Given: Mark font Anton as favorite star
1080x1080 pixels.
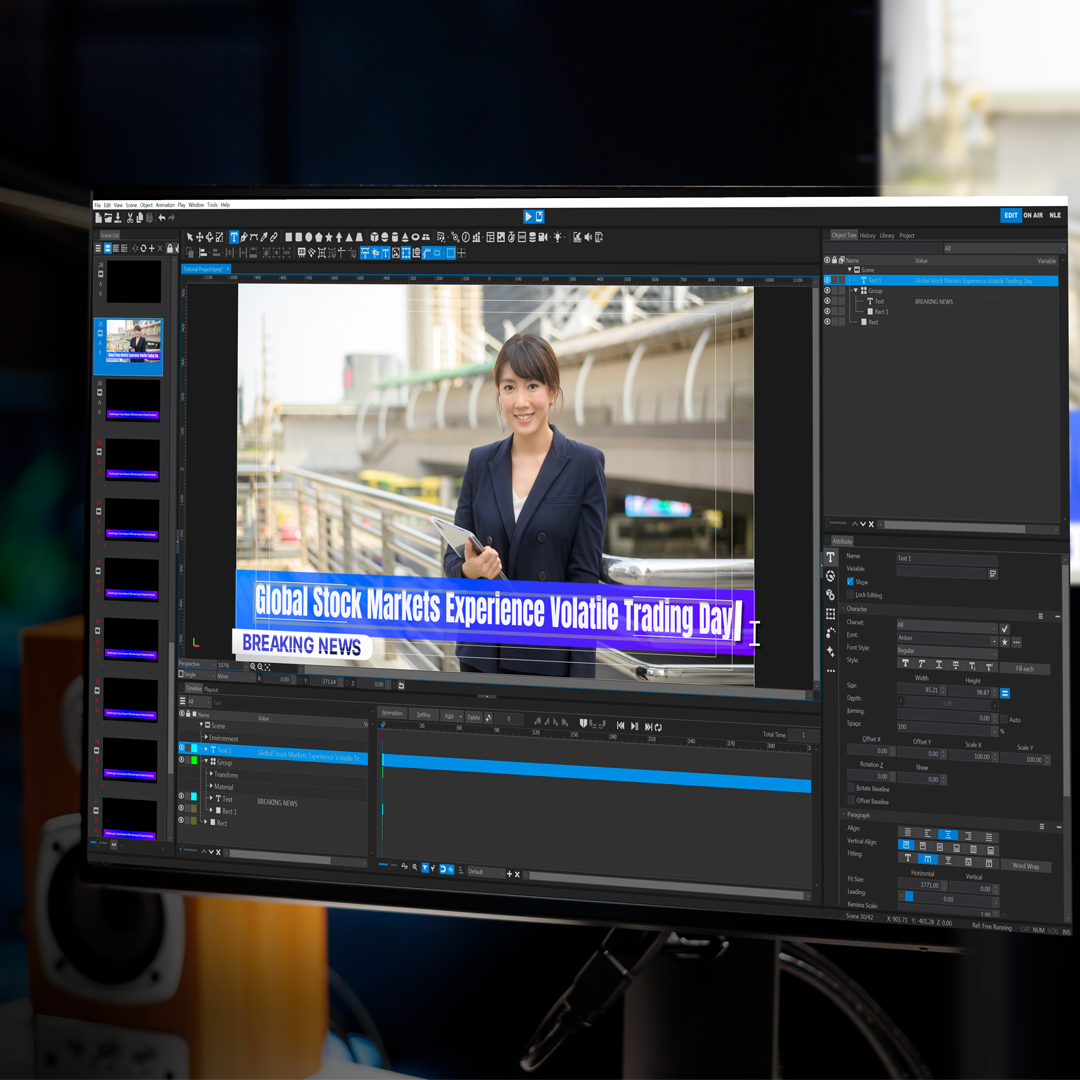Looking at the screenshot, I should click(1004, 642).
